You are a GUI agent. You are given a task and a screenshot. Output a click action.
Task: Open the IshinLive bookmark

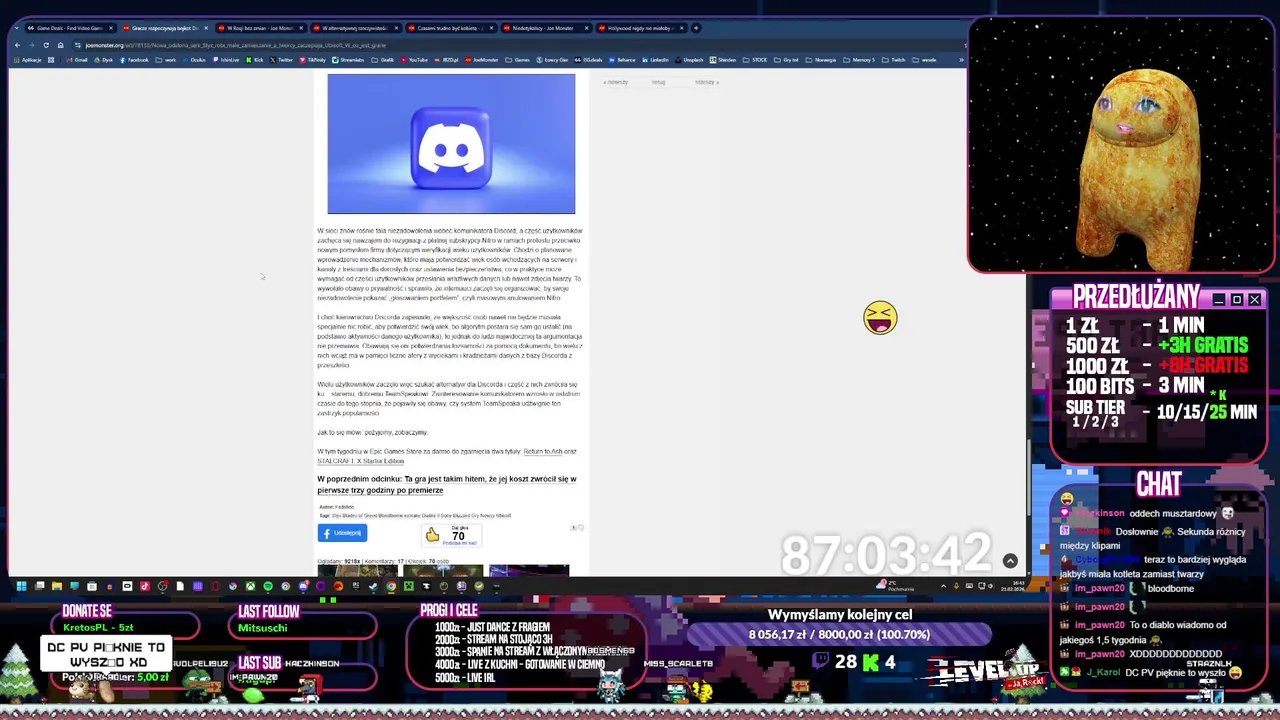pyautogui.click(x=226, y=60)
